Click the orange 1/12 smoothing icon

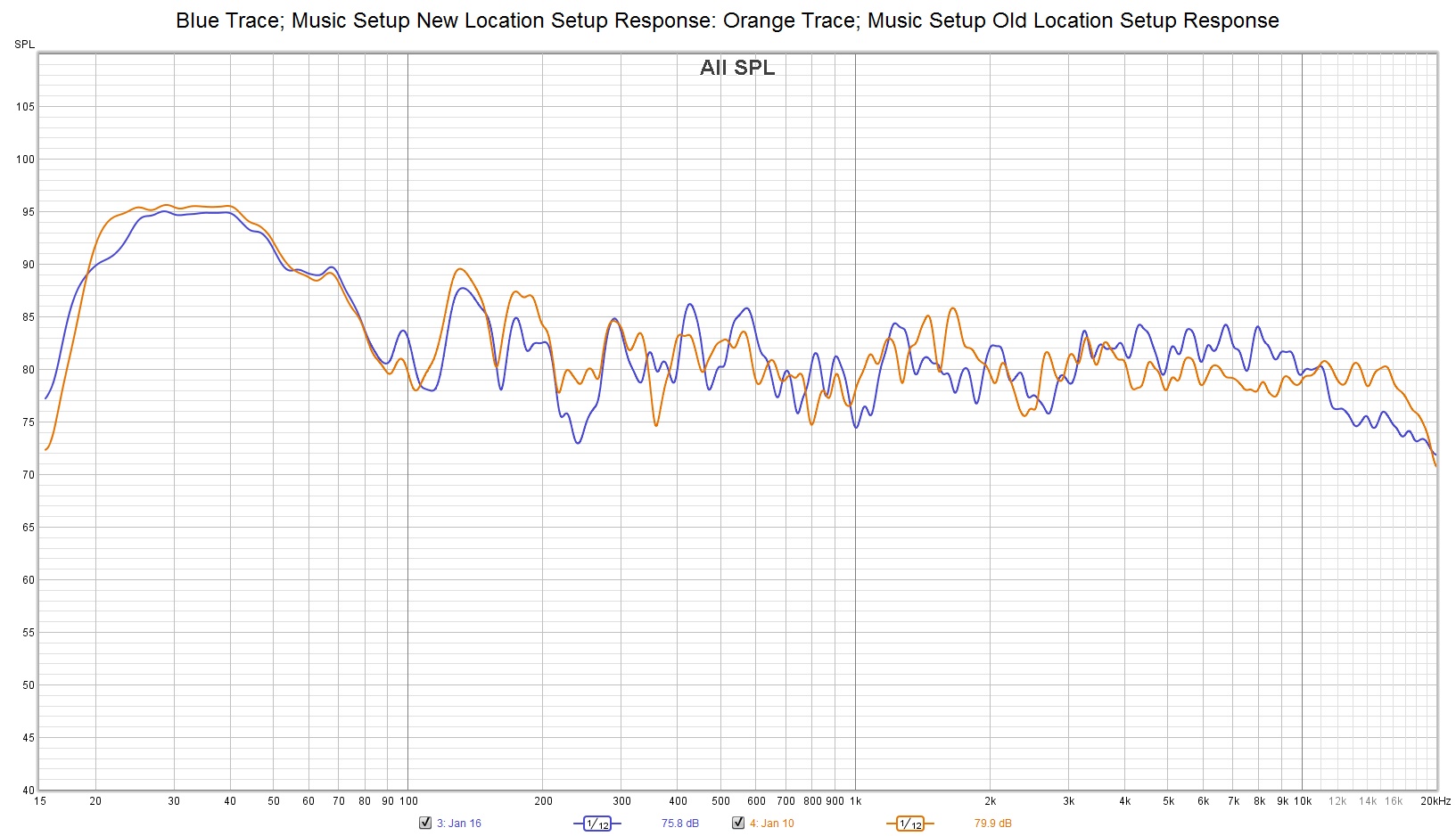click(909, 824)
